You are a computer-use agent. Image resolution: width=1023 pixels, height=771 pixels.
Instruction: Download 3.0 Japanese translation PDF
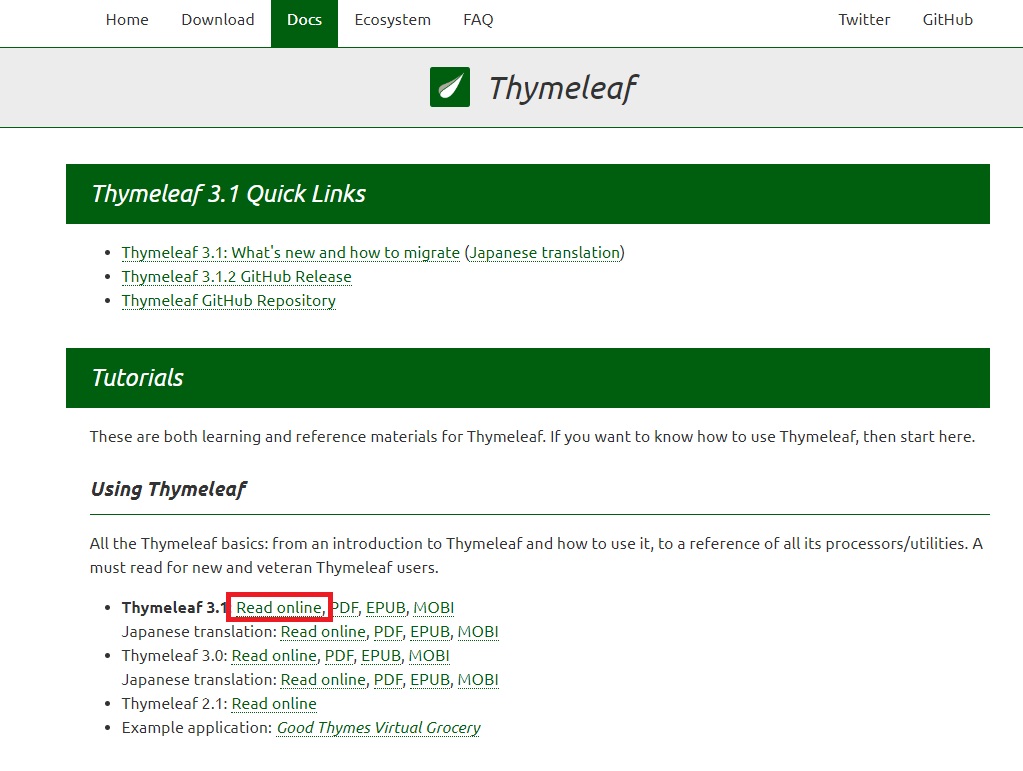point(388,680)
